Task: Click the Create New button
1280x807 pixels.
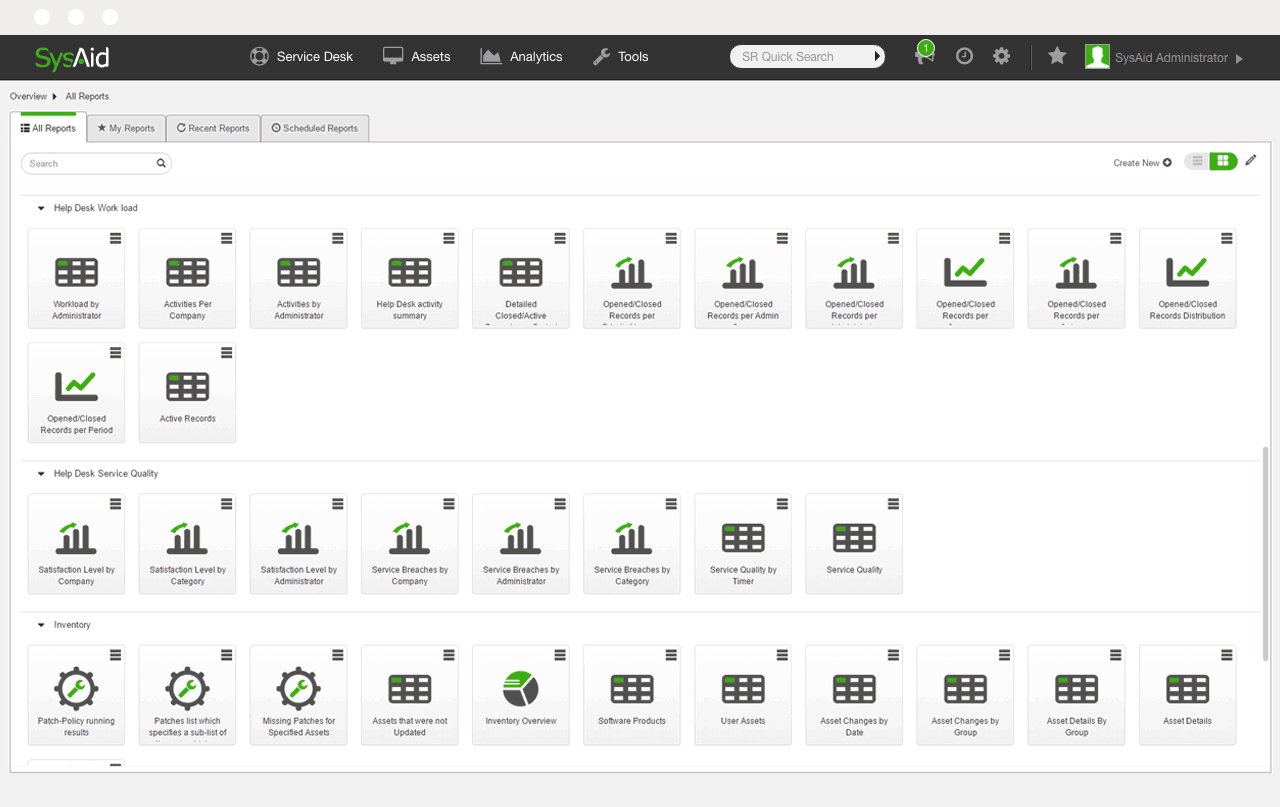Action: pos(1140,162)
